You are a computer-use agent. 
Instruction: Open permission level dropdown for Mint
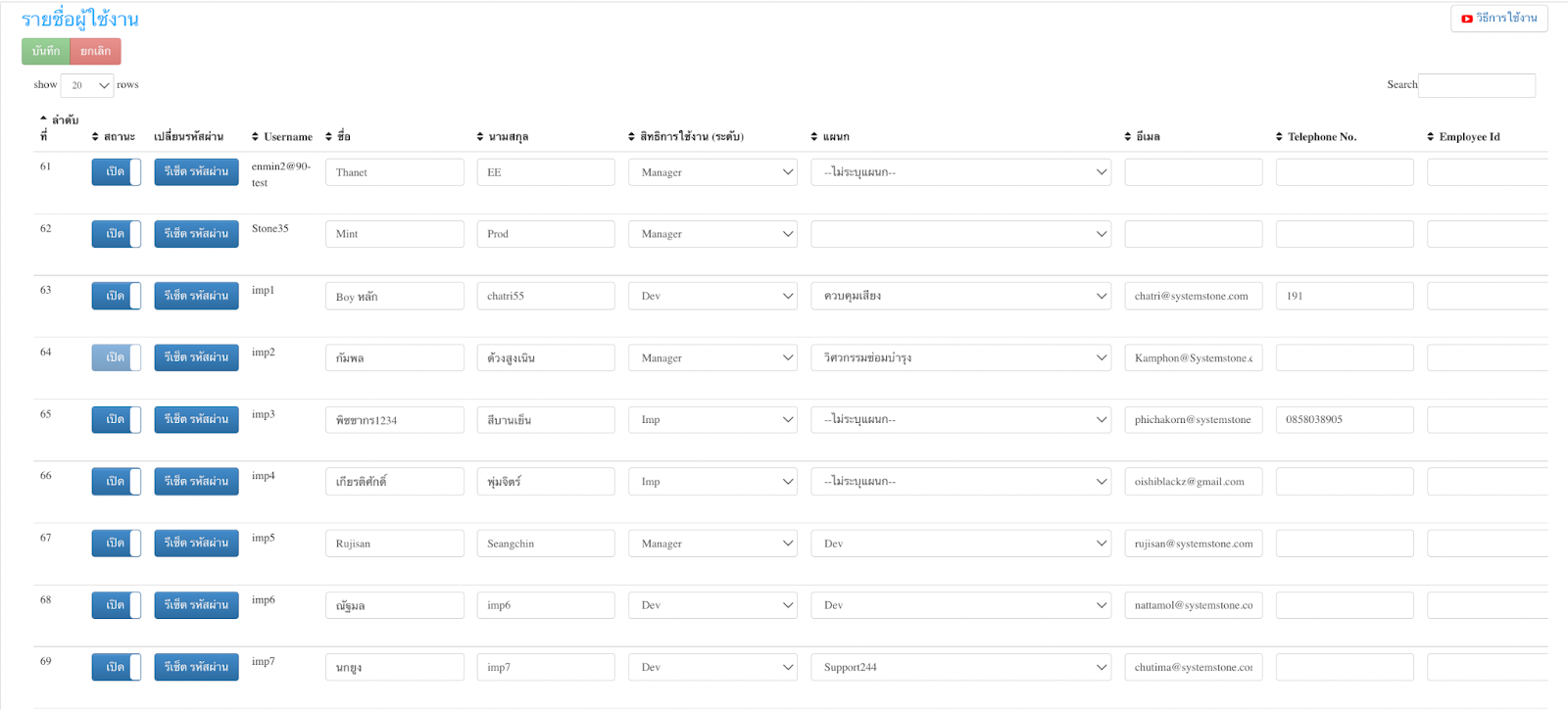pyautogui.click(x=712, y=234)
